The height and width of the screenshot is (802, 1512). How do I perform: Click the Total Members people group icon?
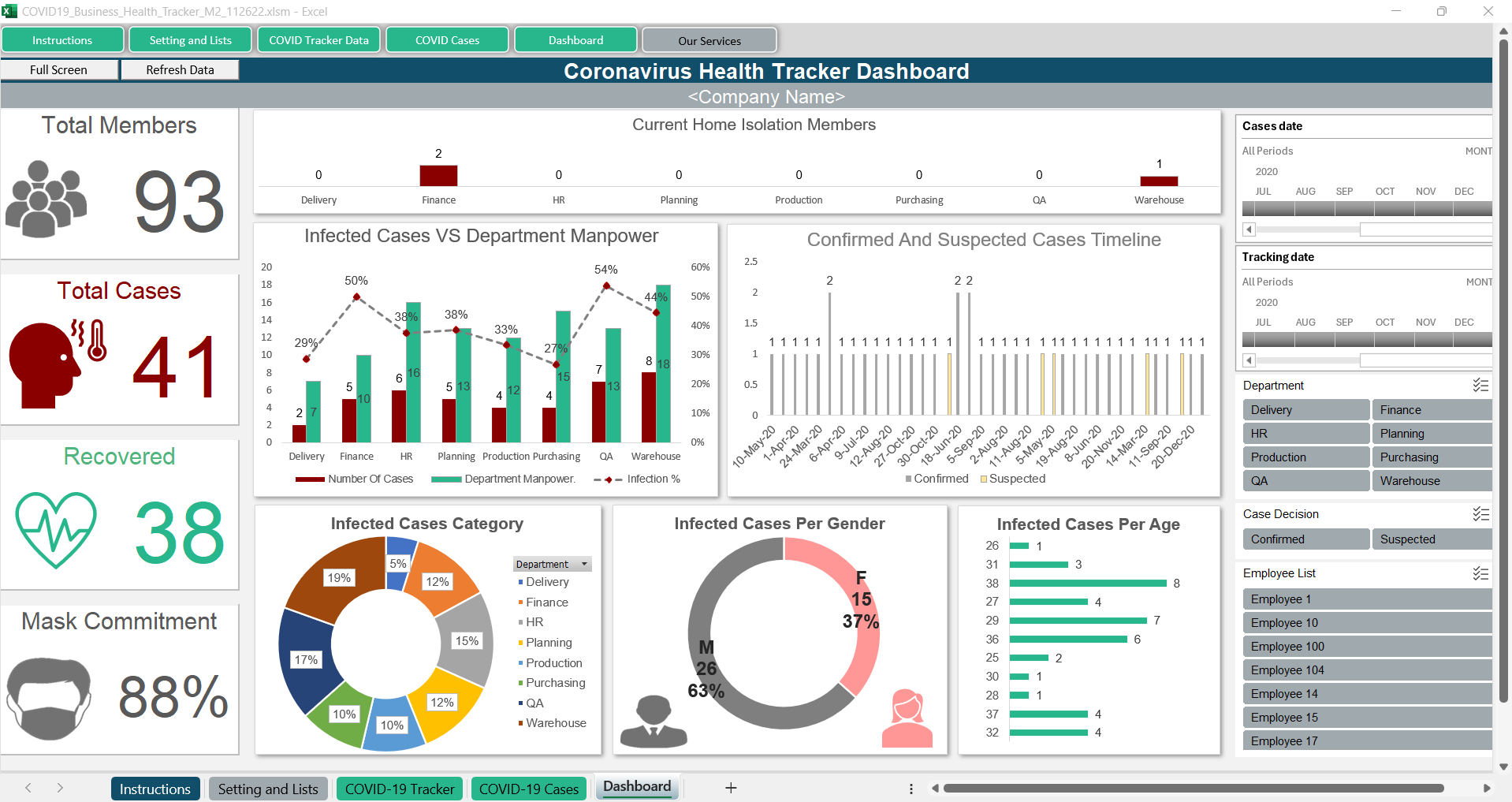46,200
